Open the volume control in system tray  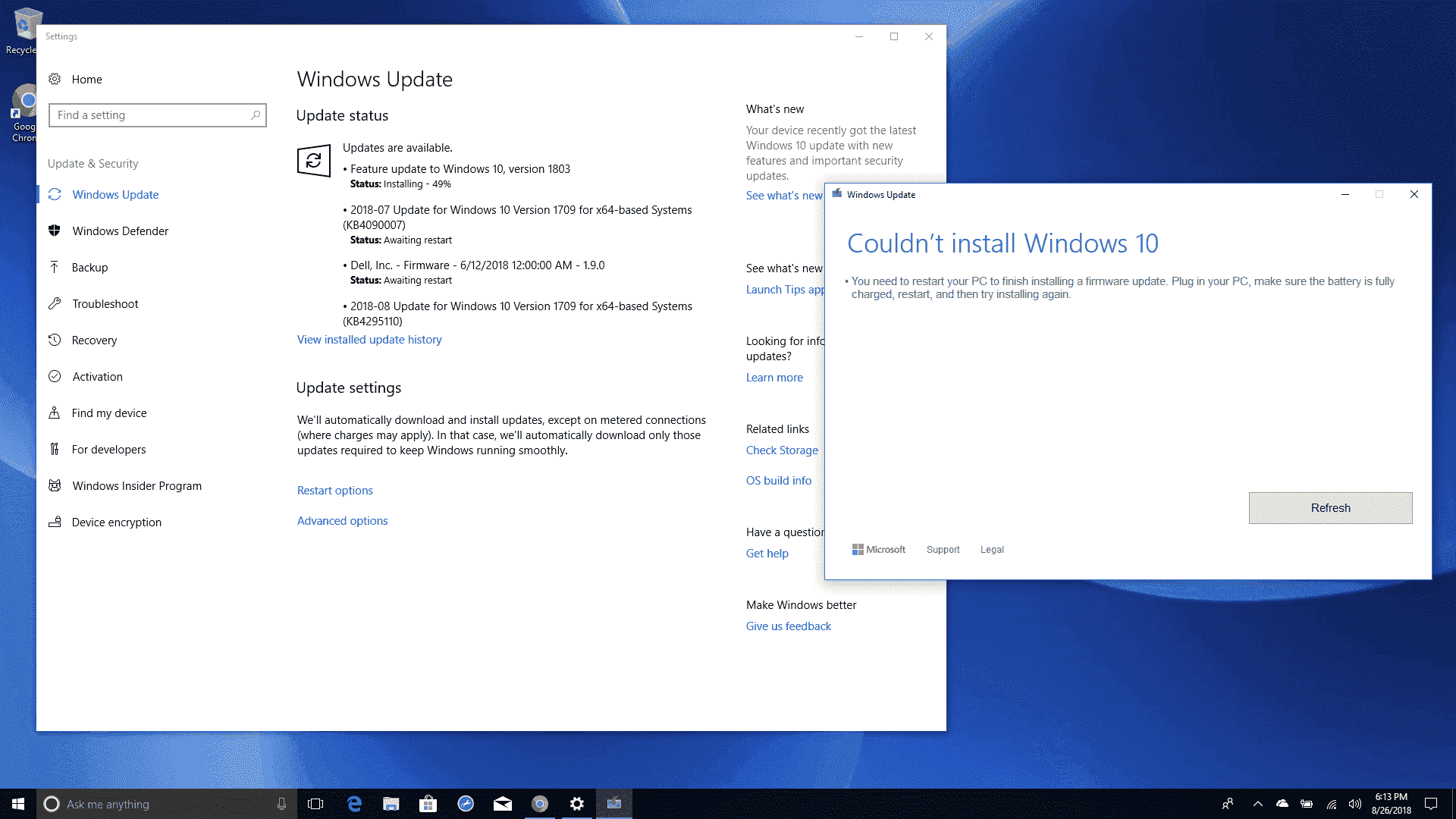1355,804
